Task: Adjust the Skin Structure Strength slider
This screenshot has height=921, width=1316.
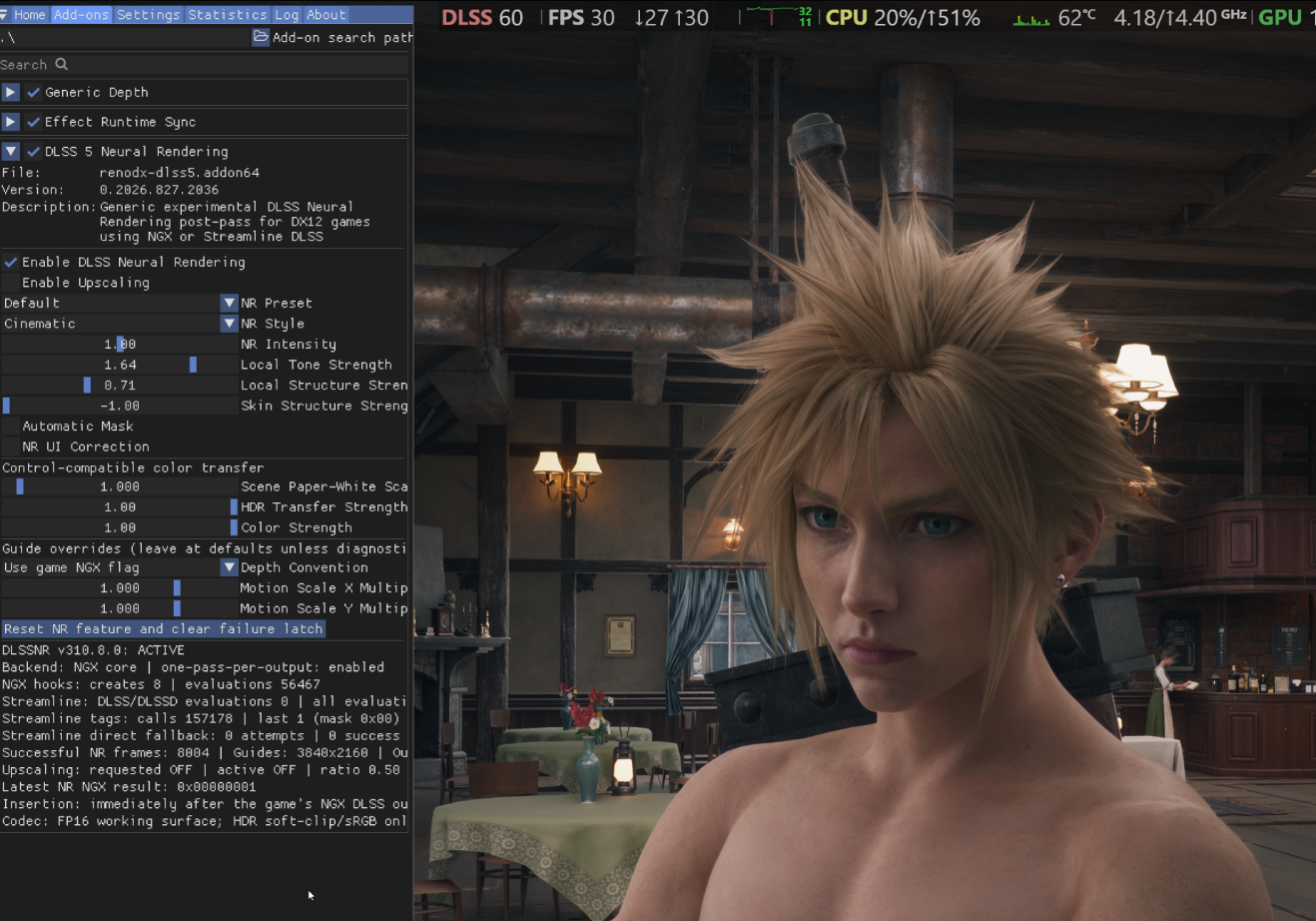Action: [x=120, y=406]
